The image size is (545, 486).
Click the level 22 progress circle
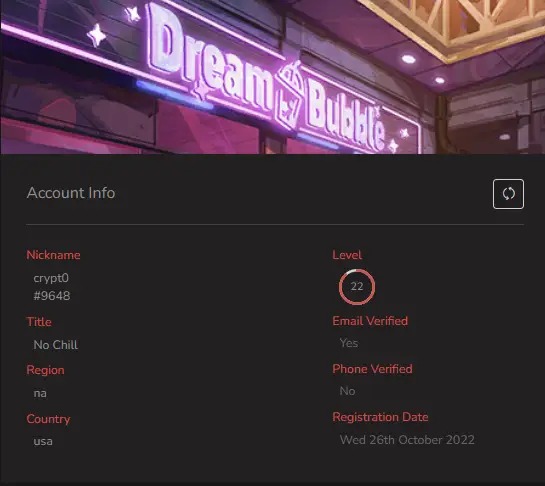tap(357, 287)
